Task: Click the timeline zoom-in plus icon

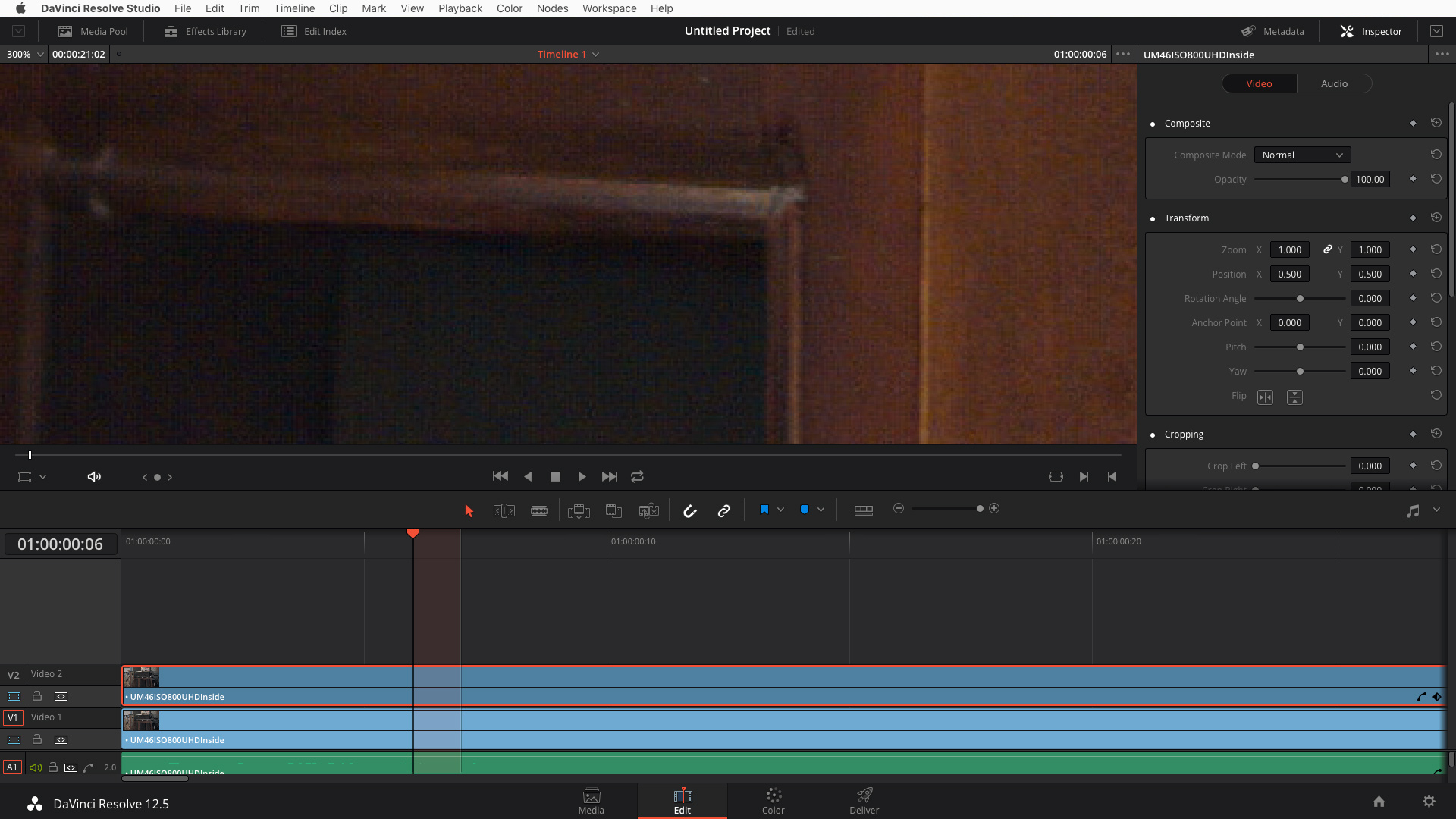Action: (x=994, y=508)
